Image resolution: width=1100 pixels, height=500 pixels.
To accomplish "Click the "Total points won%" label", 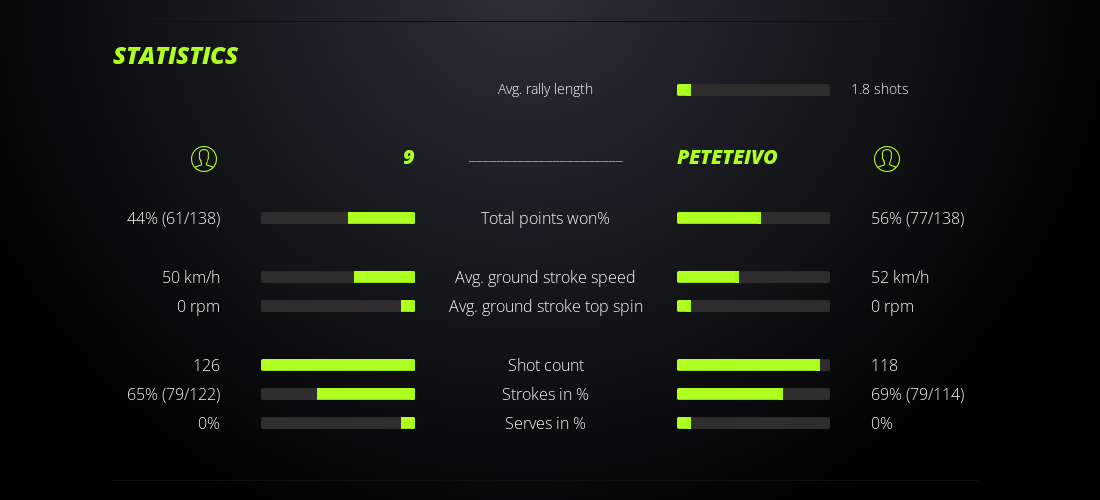I will 545,218.
